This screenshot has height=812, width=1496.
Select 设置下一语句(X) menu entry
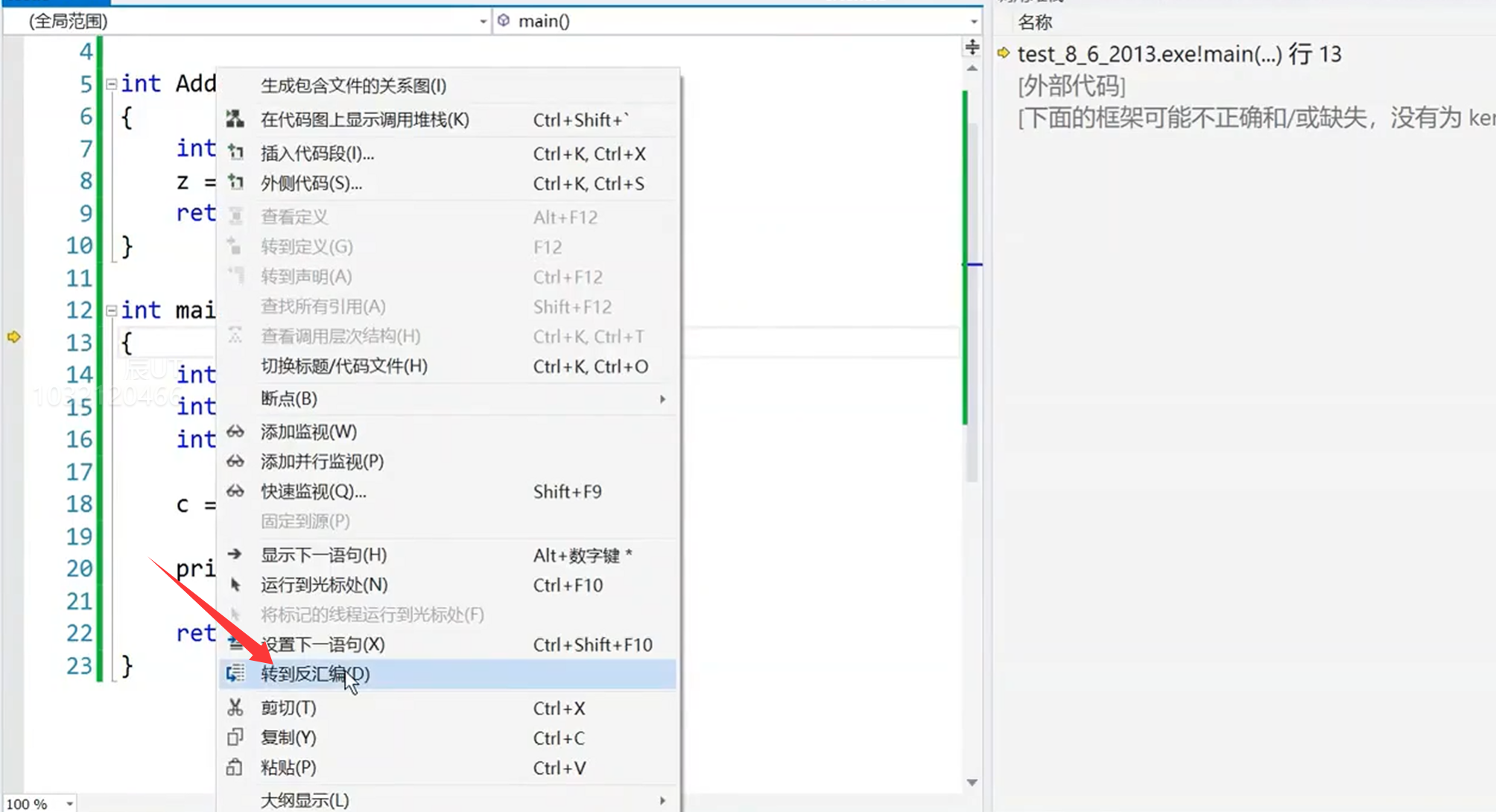pos(322,644)
